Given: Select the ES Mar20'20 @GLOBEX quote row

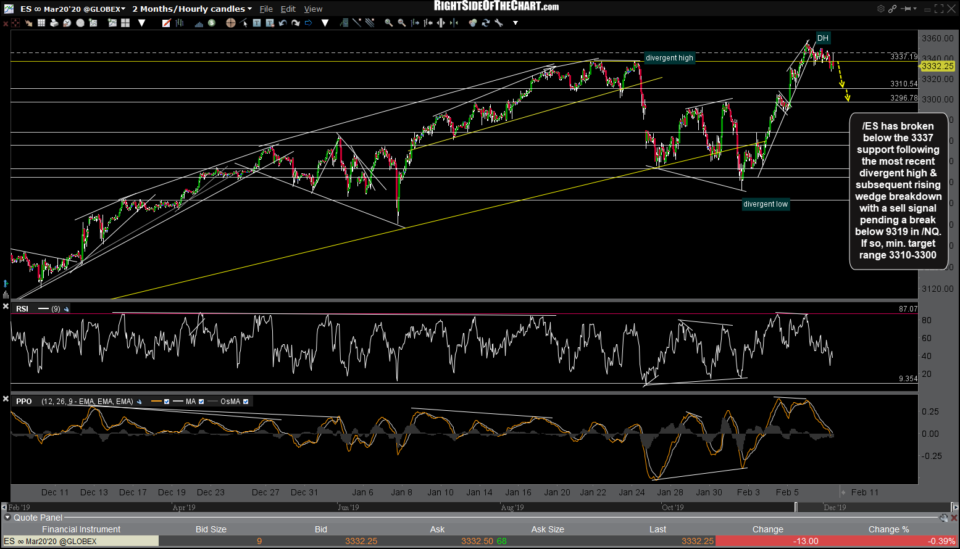Looking at the screenshot, I should click(480, 541).
